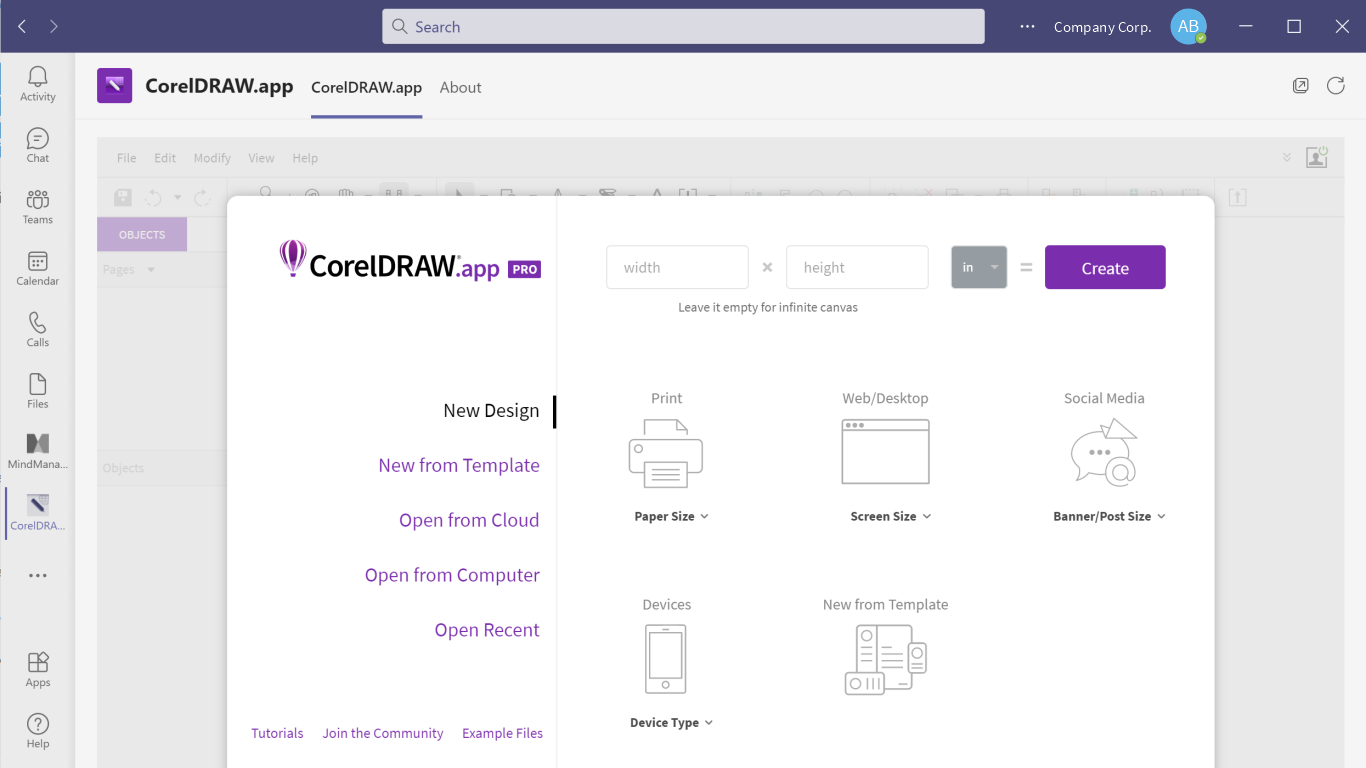1366x768 pixels.
Task: Open the Apps store in sidebar
Action: click(x=38, y=669)
